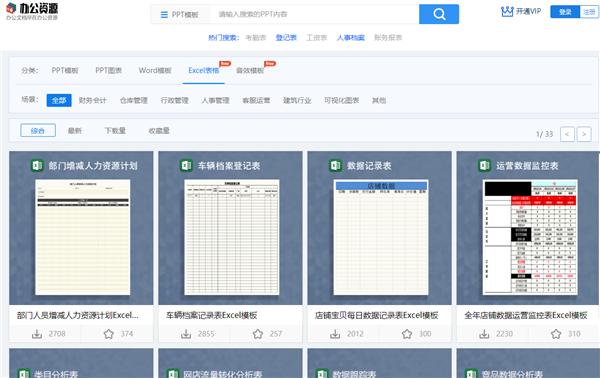This screenshot has width=600, height=378.
Task: Click download icon next to 2012
Action: pos(335,334)
